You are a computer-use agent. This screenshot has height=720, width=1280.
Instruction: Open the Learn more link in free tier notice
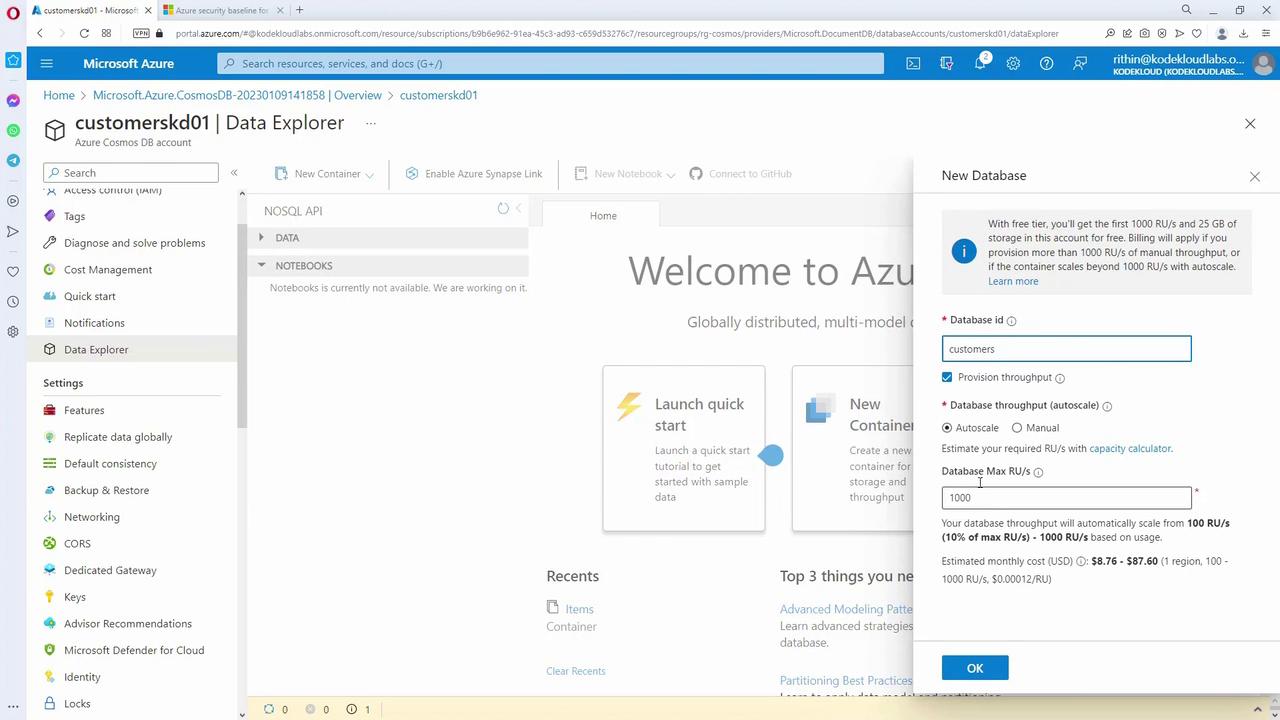[1013, 281]
